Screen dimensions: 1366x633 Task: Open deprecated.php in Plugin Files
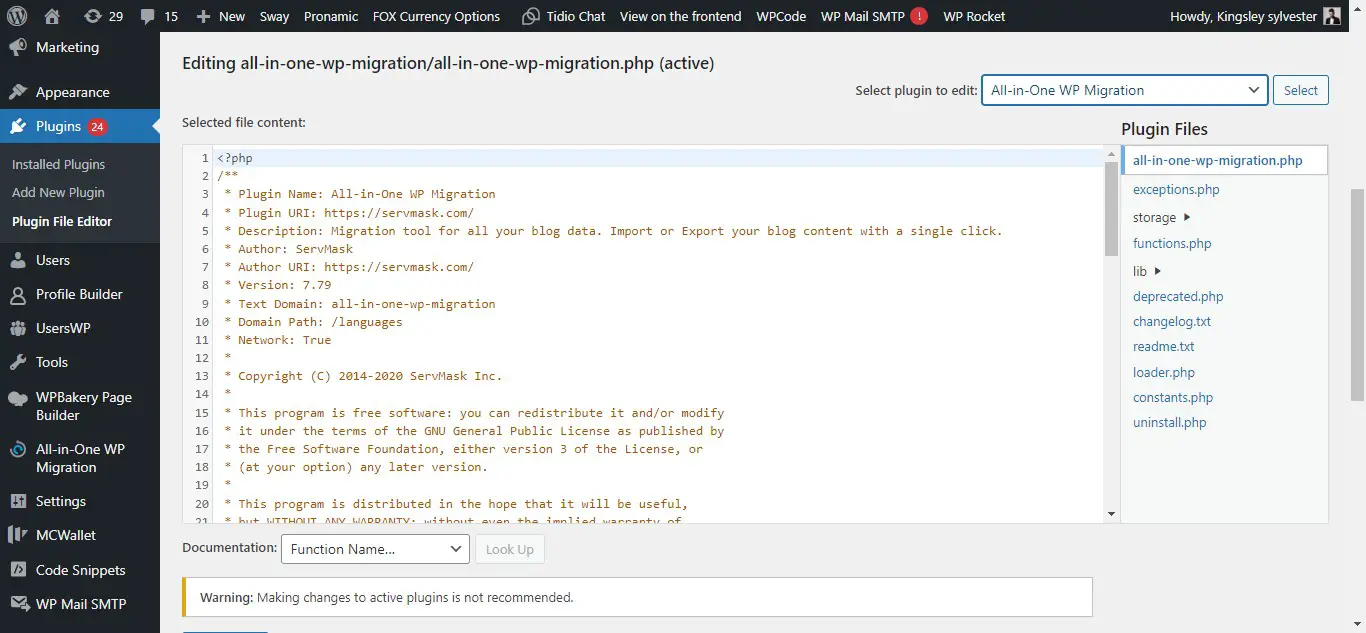tap(1178, 296)
